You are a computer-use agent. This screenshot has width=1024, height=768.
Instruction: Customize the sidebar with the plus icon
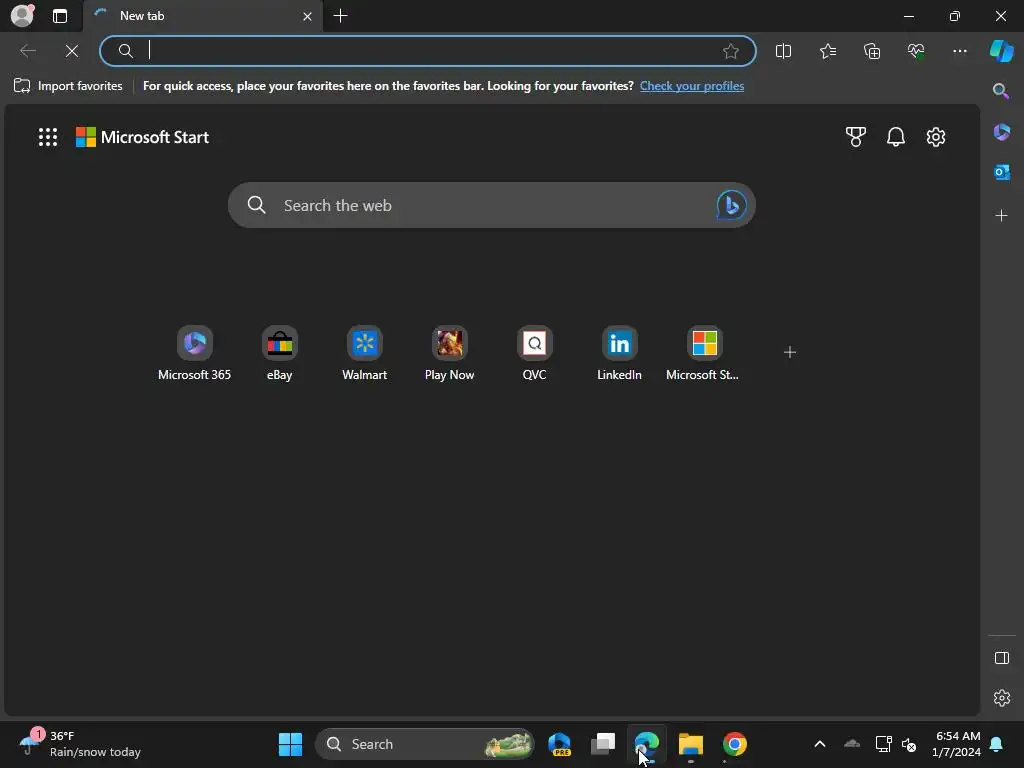pos(1001,216)
